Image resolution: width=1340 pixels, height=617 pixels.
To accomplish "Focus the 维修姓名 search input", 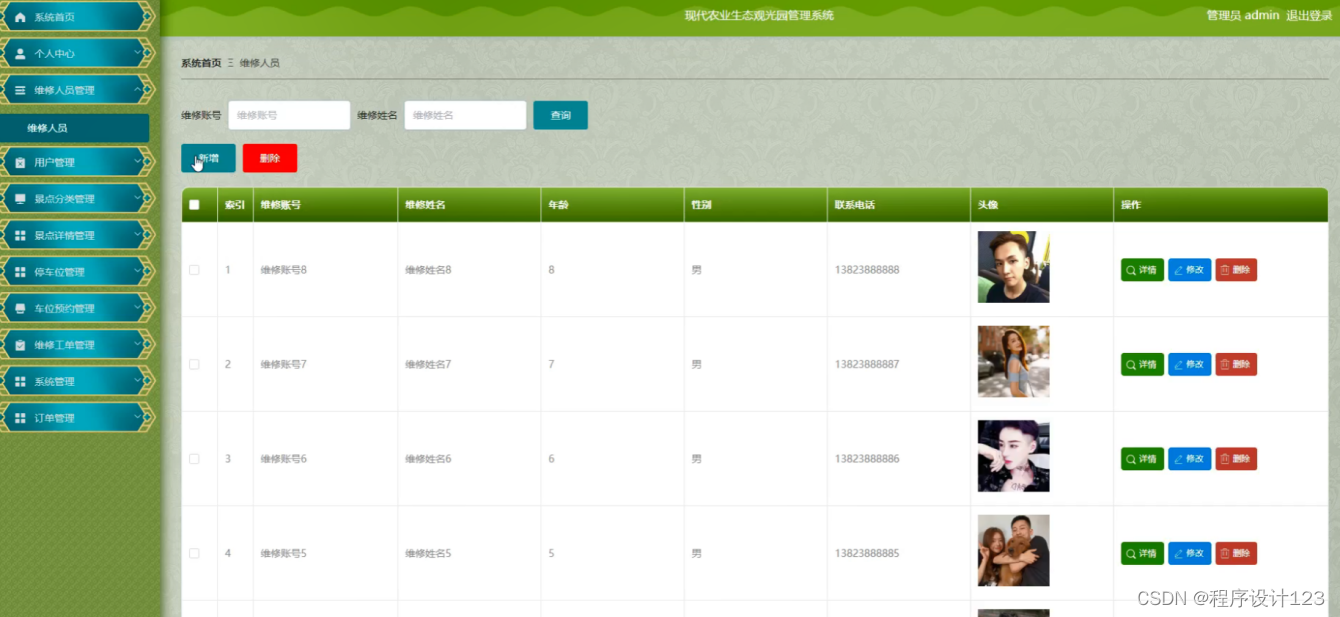I will click(465, 115).
